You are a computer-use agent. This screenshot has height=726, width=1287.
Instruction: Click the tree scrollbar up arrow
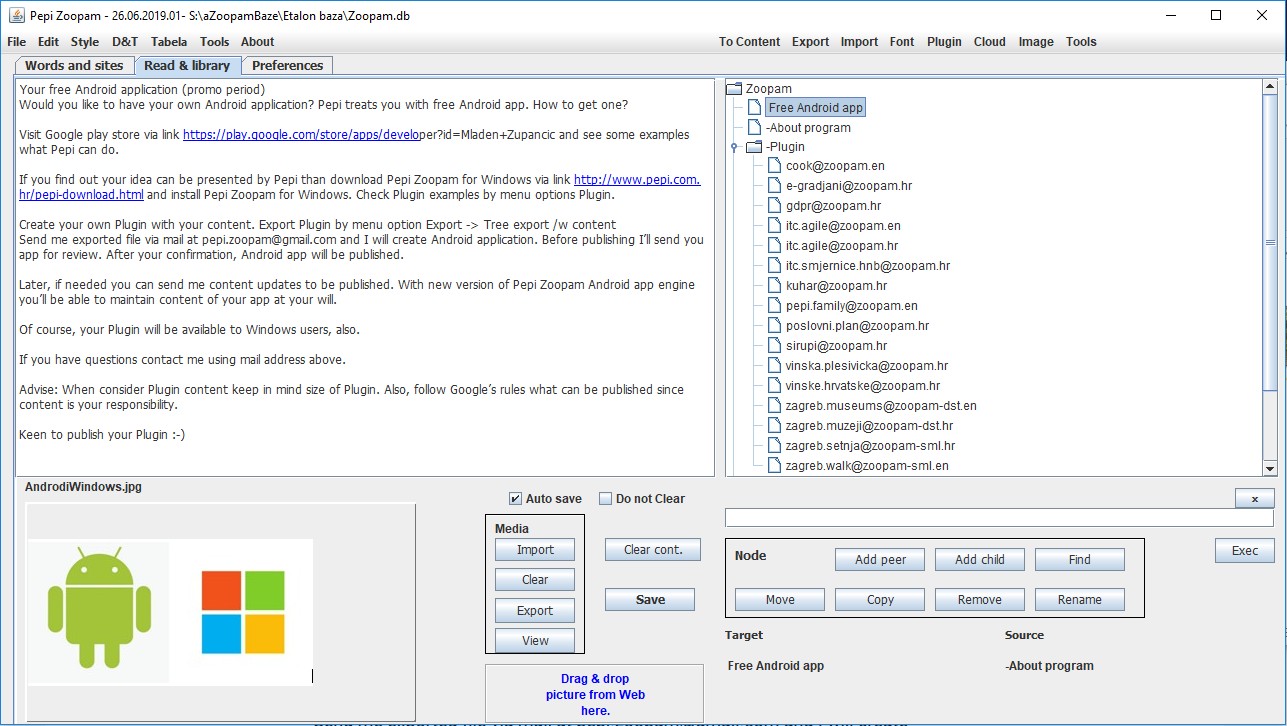tap(1270, 87)
